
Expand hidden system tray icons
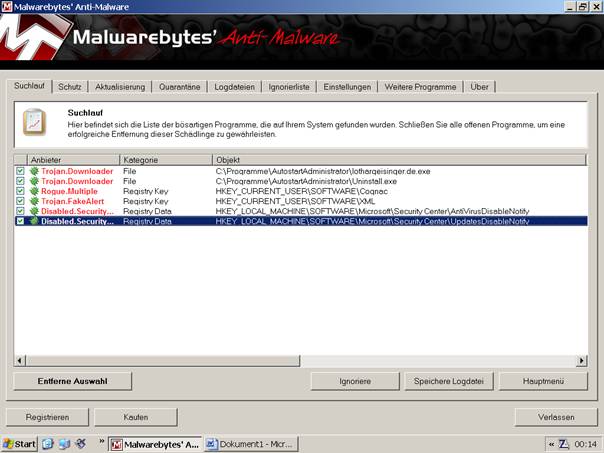click(x=551, y=445)
